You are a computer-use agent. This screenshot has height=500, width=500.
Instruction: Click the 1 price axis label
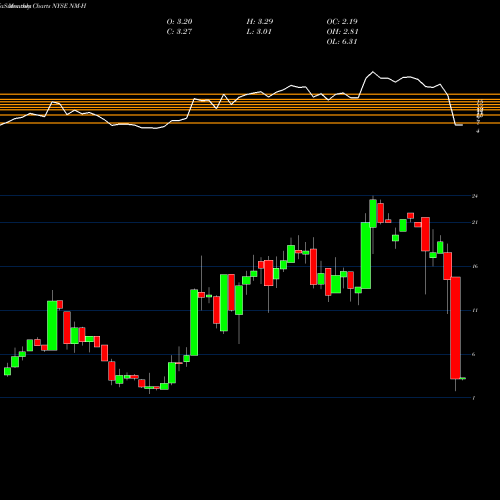[x=474, y=398]
